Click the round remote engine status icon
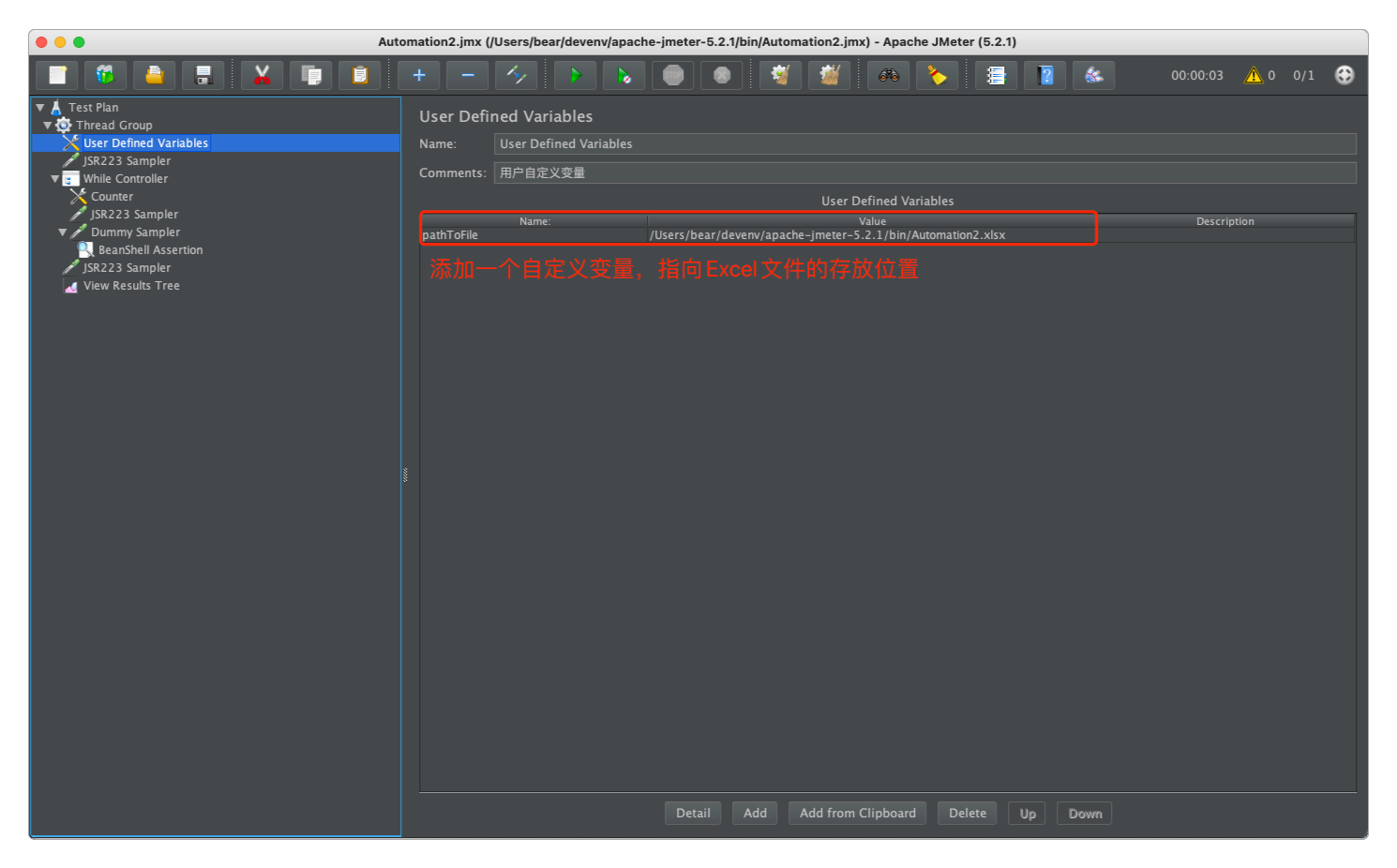Screen dimensions: 1397x868 (1344, 75)
